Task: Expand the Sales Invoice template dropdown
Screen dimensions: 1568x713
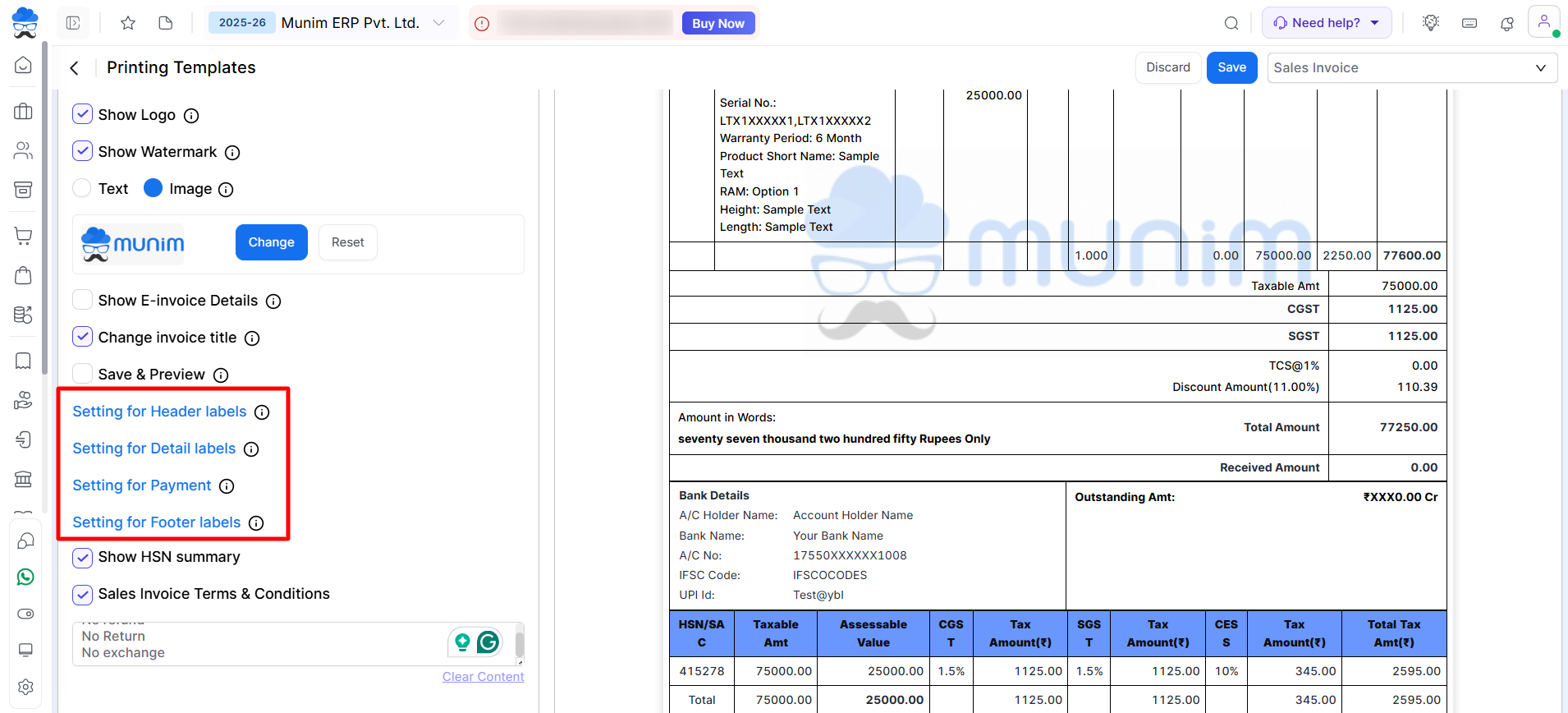Action: click(x=1412, y=68)
